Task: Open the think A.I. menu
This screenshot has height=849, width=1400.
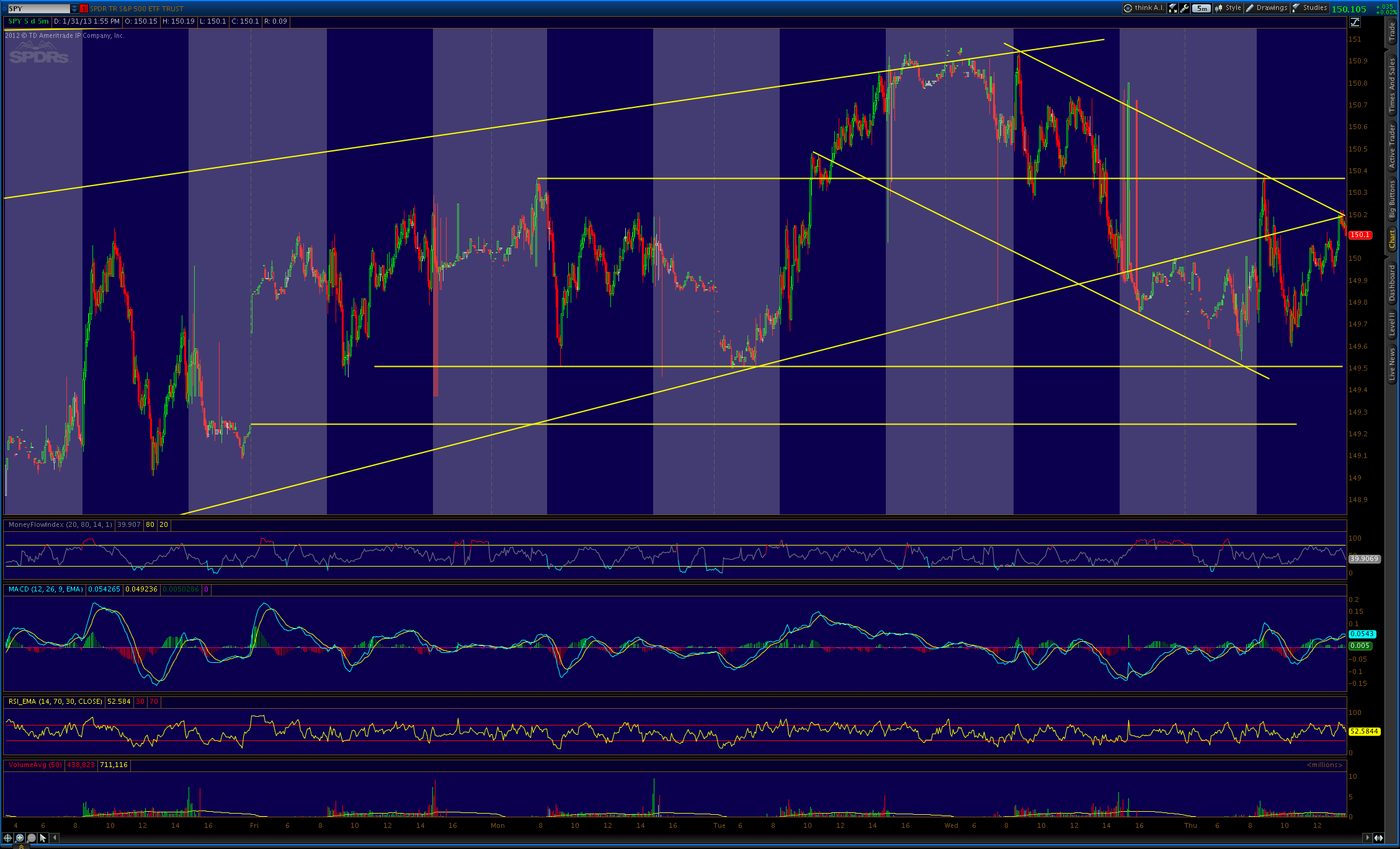Action: (x=1144, y=8)
